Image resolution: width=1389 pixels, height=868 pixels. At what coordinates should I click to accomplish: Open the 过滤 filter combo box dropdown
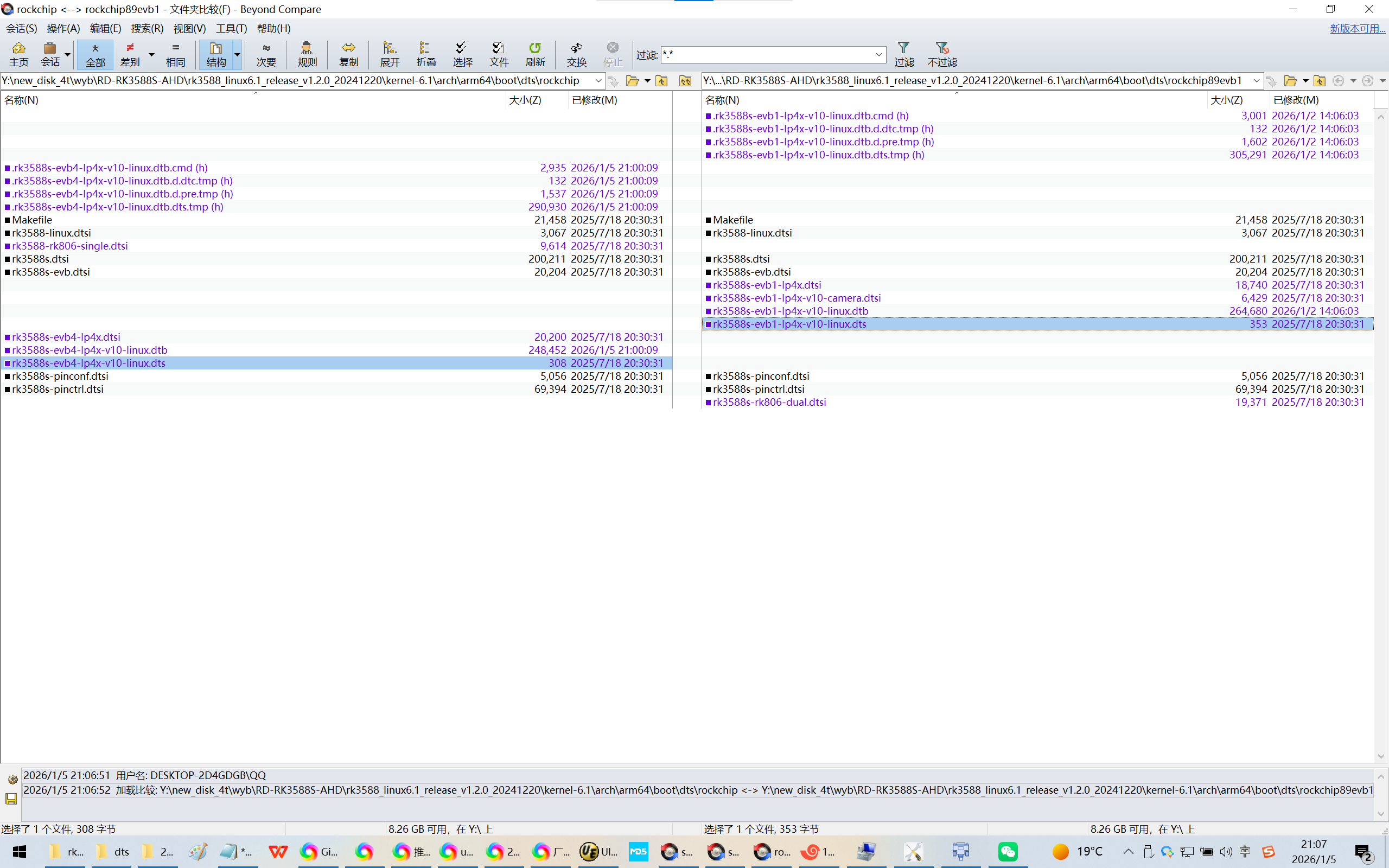(x=878, y=55)
